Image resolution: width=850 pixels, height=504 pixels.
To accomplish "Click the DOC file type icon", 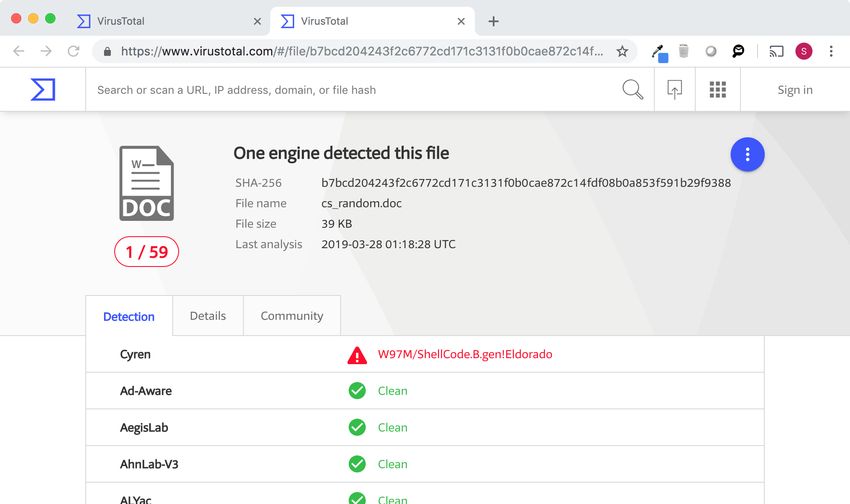I will tap(146, 183).
